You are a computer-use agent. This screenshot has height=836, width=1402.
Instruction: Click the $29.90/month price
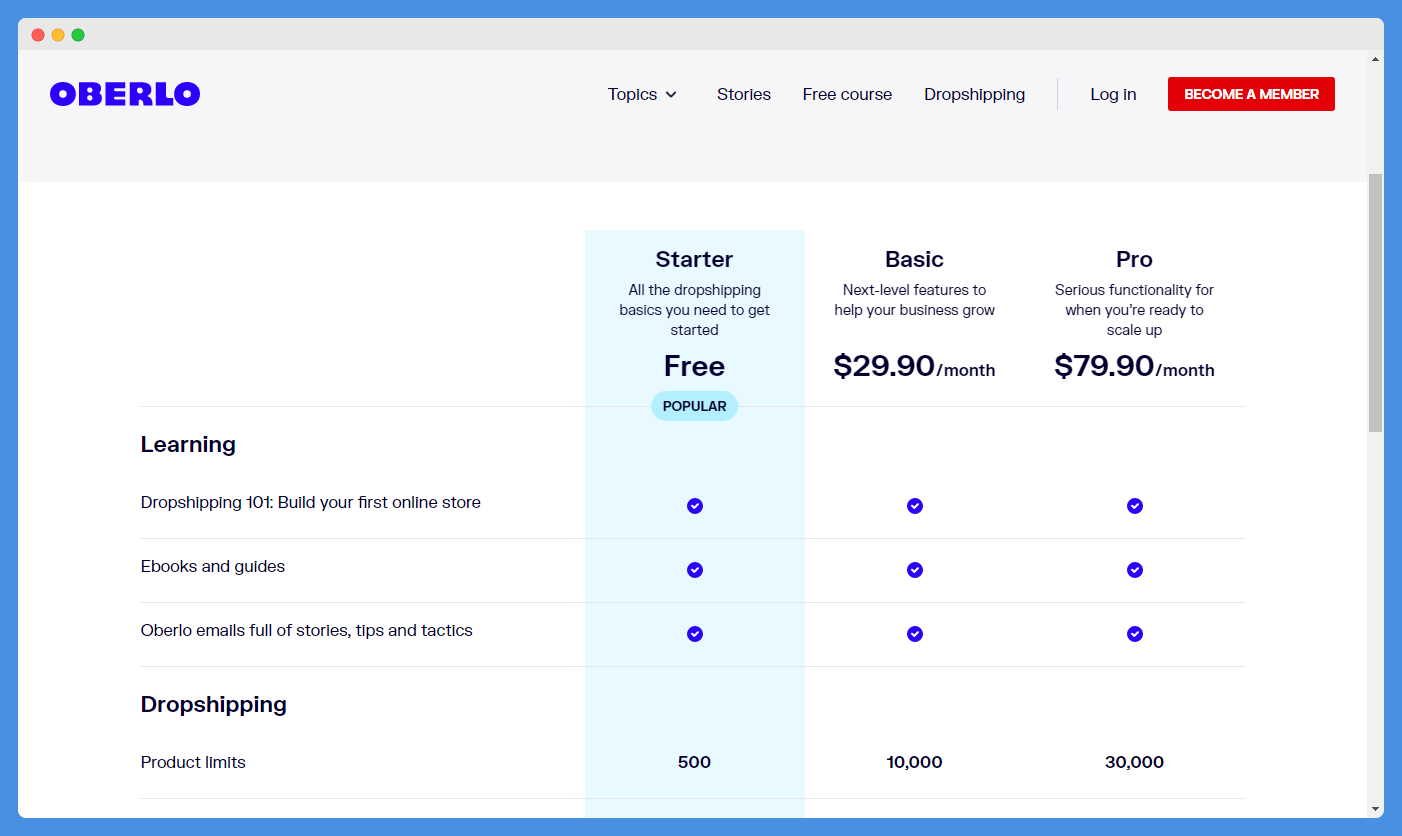(914, 366)
